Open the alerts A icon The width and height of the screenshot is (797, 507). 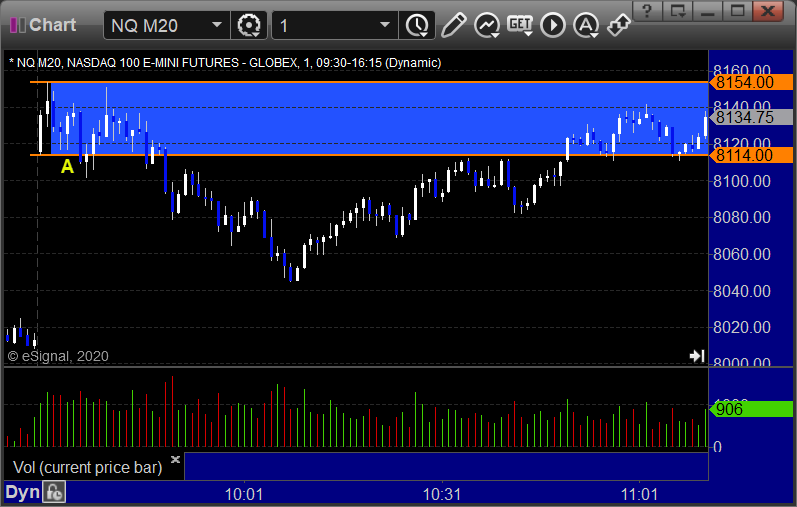[x=586, y=25]
